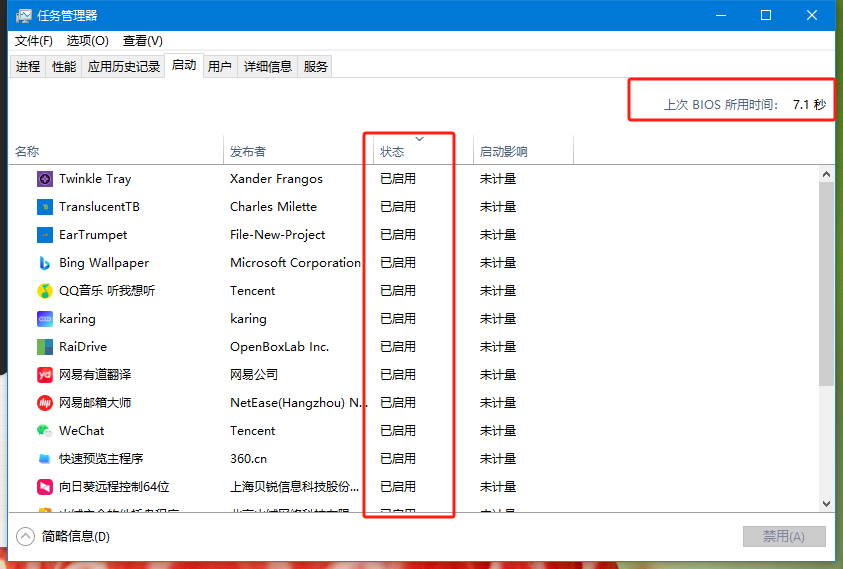Viewport: 843px width, 569px height.
Task: Minimize the Task Manager window
Action: pyautogui.click(x=721, y=15)
